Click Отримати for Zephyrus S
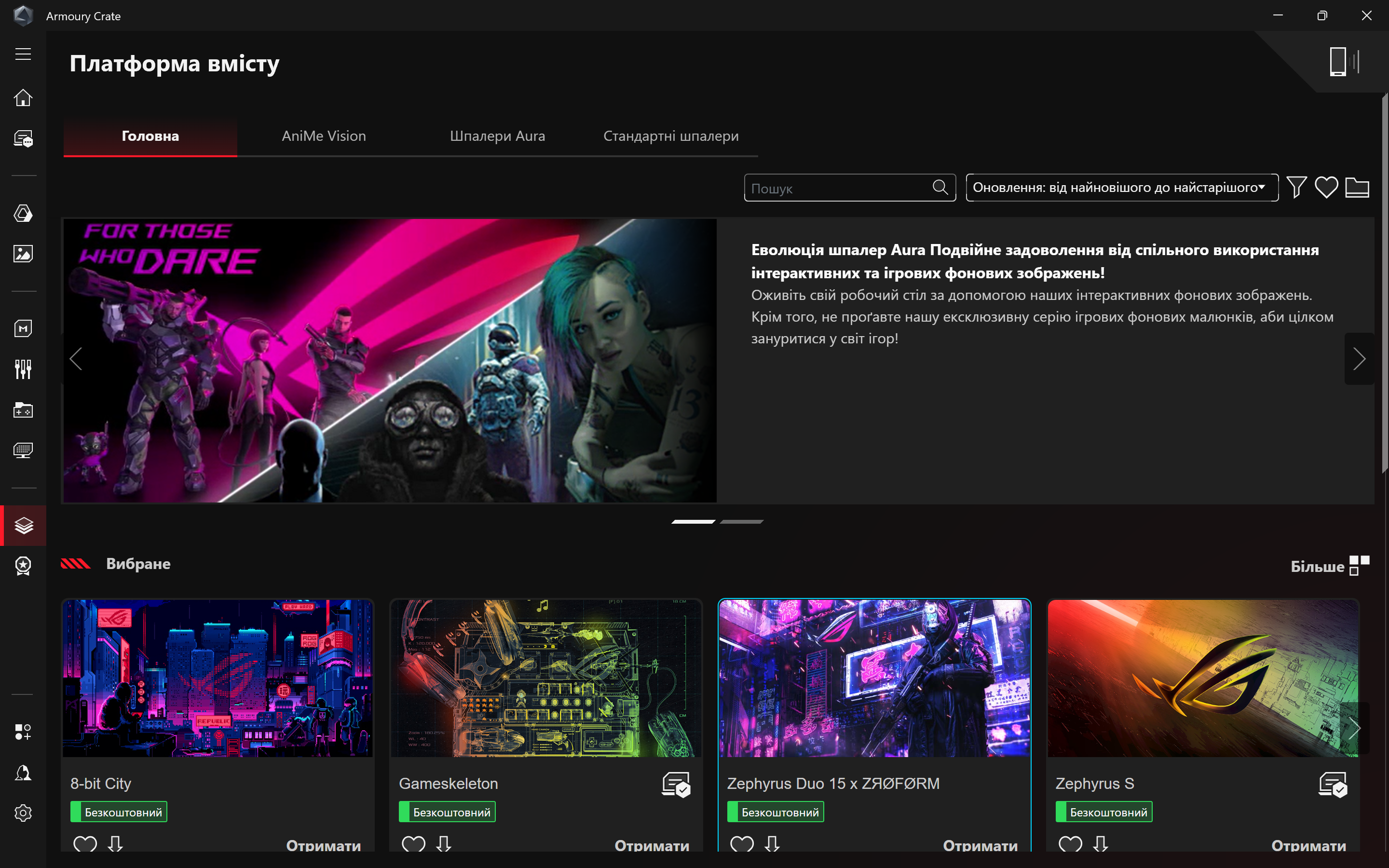This screenshot has width=1389, height=868. 1308,845
